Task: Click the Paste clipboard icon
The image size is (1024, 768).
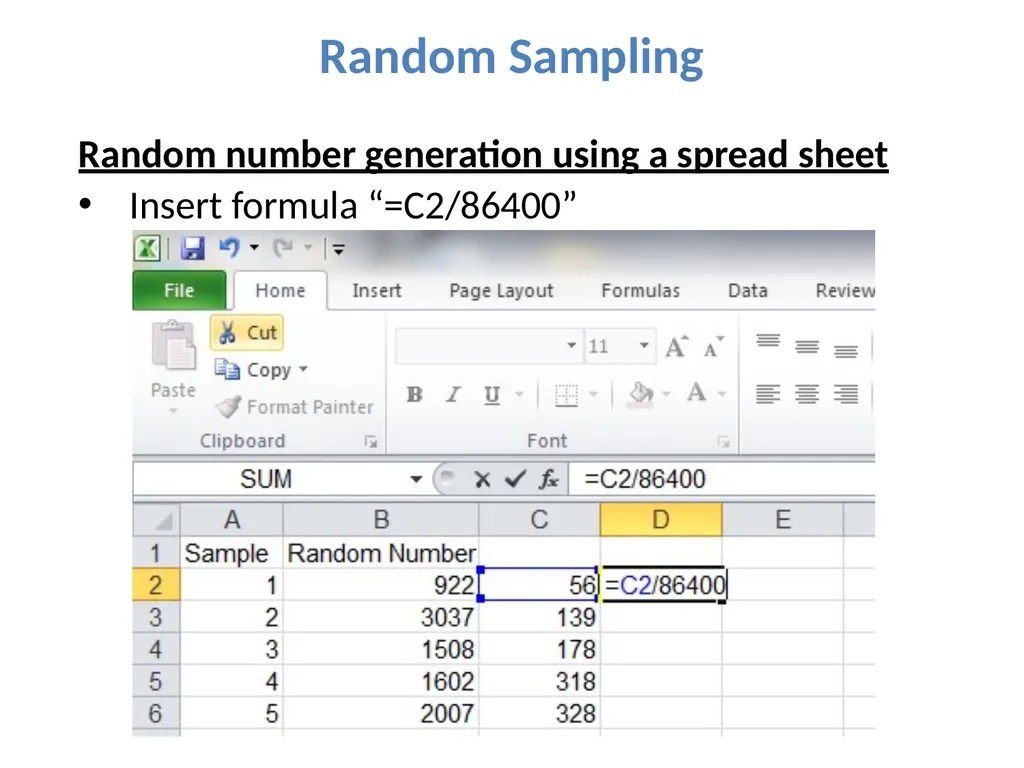Action: tap(173, 345)
